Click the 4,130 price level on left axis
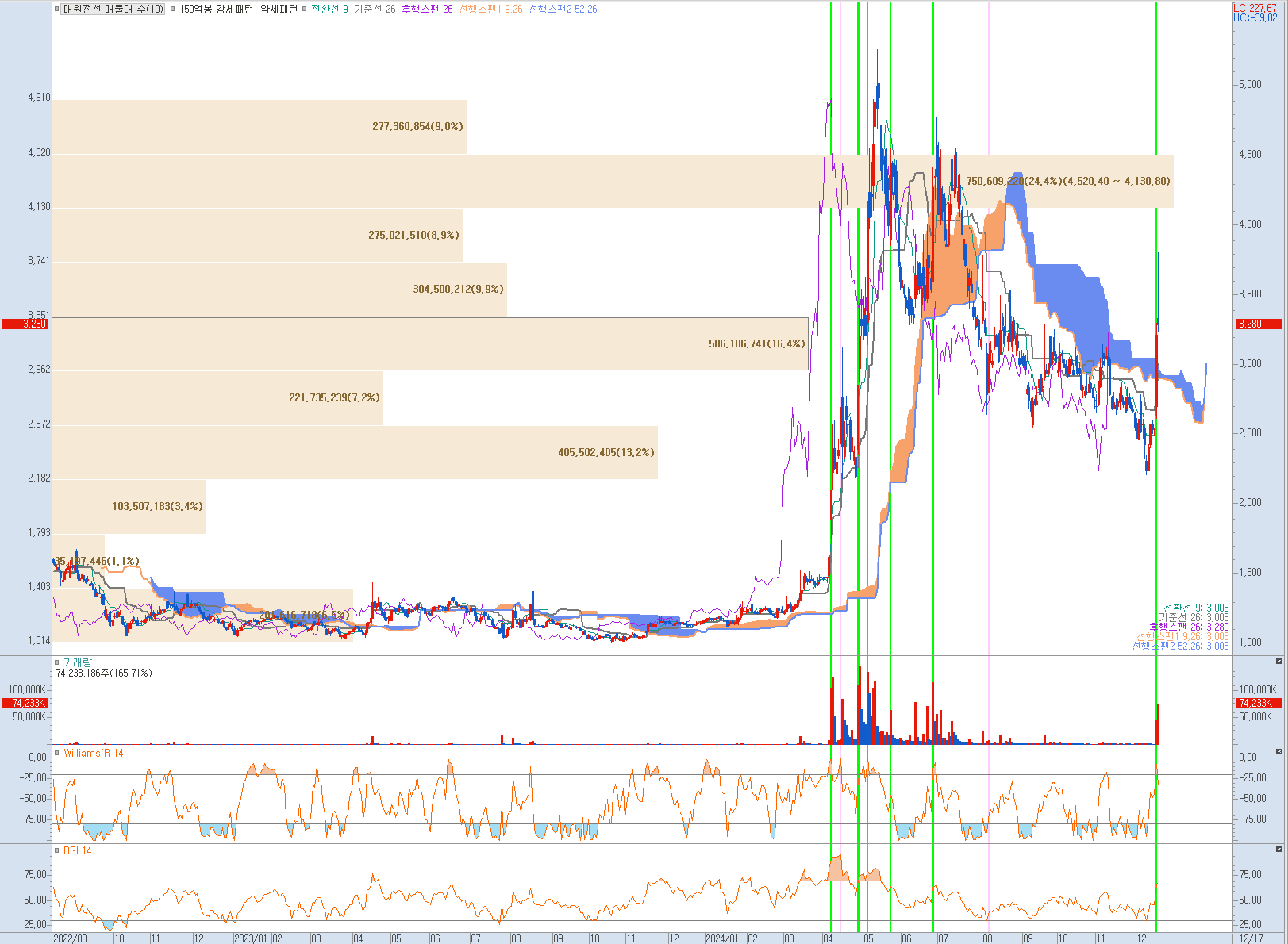The height and width of the screenshot is (944, 1288). (x=38, y=206)
